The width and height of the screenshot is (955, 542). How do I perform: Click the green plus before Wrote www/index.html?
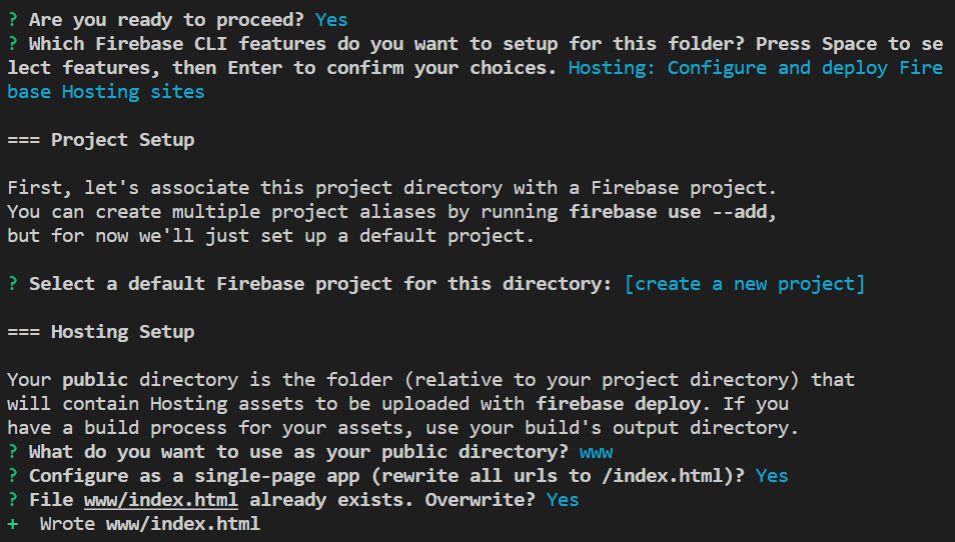pyautogui.click(x=13, y=524)
